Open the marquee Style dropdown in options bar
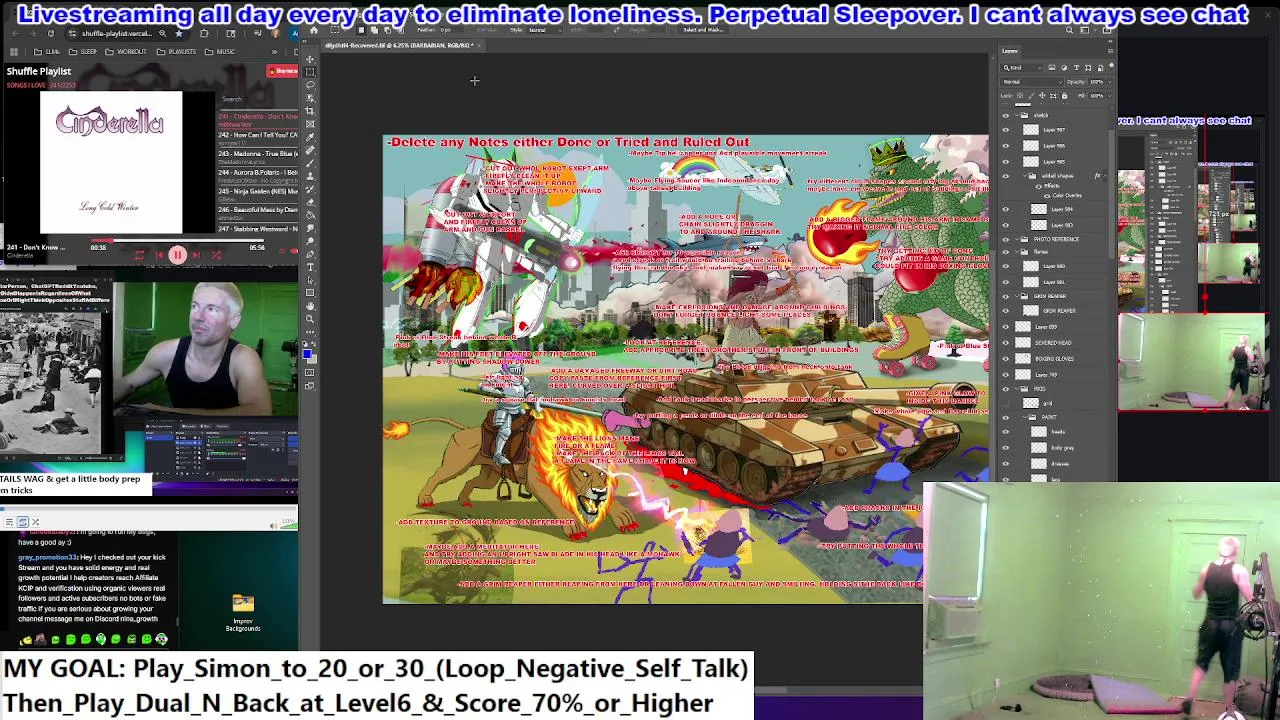Viewport: 1280px width, 720px height. (545, 30)
